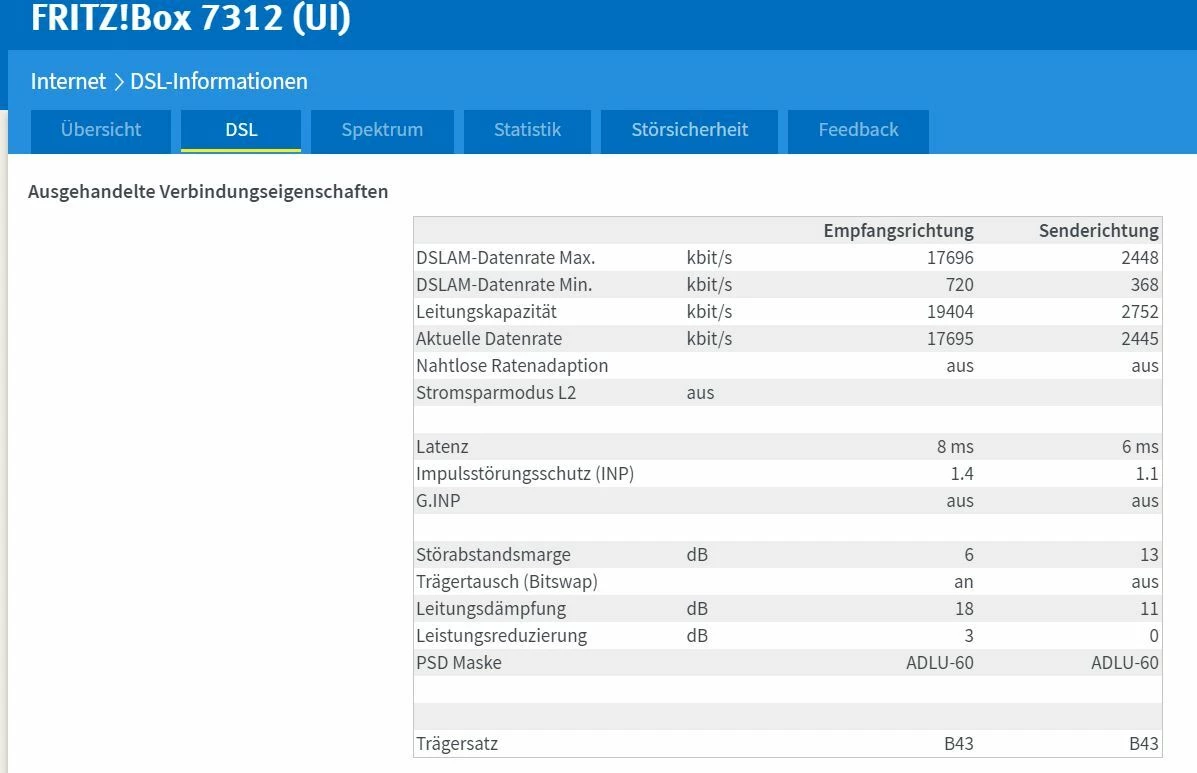Click the value 2445

1140,339
